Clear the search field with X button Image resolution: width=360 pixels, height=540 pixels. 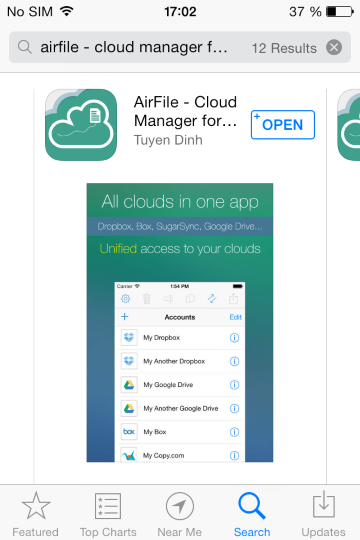334,47
